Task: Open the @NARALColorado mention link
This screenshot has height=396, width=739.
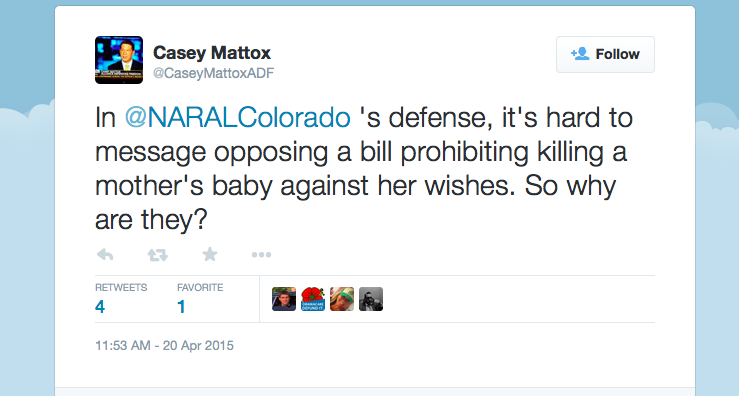Action: click(238, 117)
